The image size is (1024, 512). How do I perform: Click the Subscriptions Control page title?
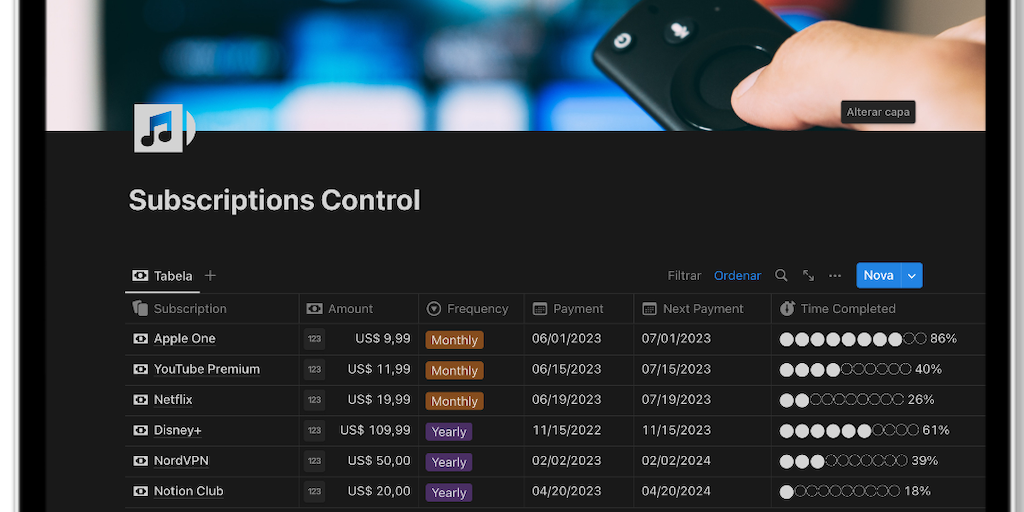point(274,200)
